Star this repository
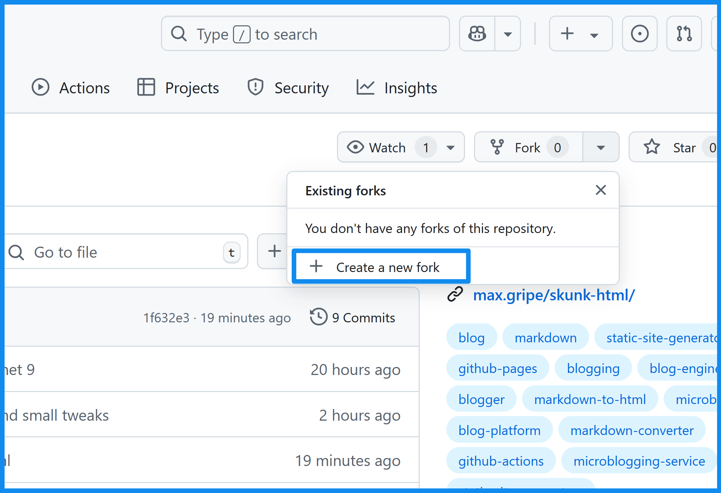Screen dimensions: 721x493 pyautogui.click(x=673, y=147)
